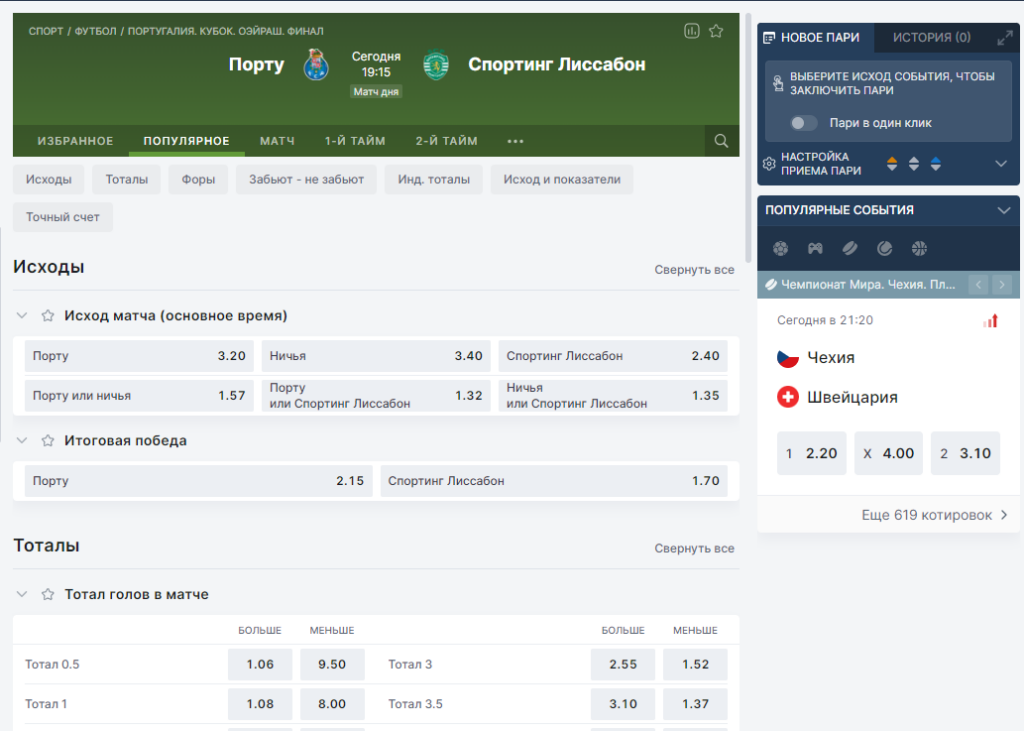Choose gray odds-change acceptance arrows
This screenshot has height=731, width=1024.
pyautogui.click(x=914, y=164)
